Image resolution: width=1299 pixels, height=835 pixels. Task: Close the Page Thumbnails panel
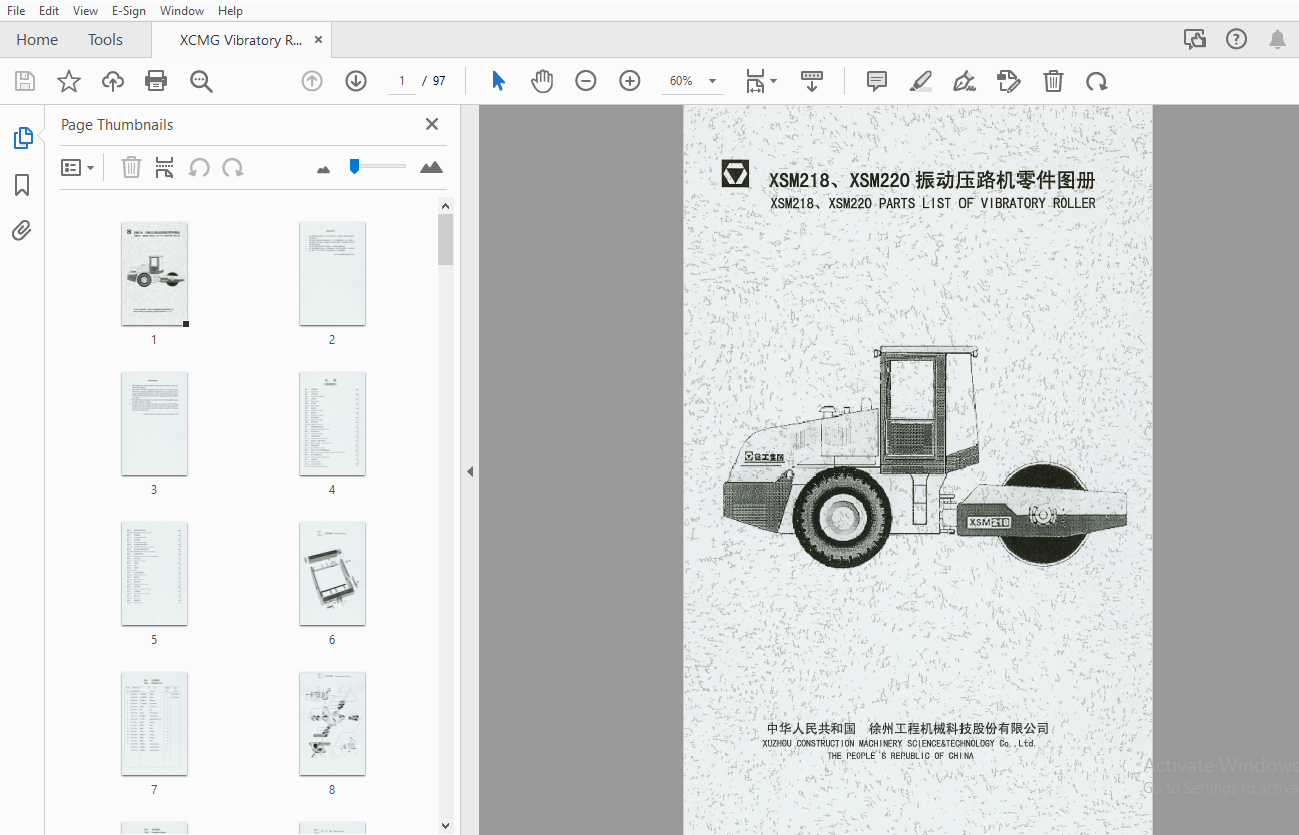pyautogui.click(x=432, y=124)
